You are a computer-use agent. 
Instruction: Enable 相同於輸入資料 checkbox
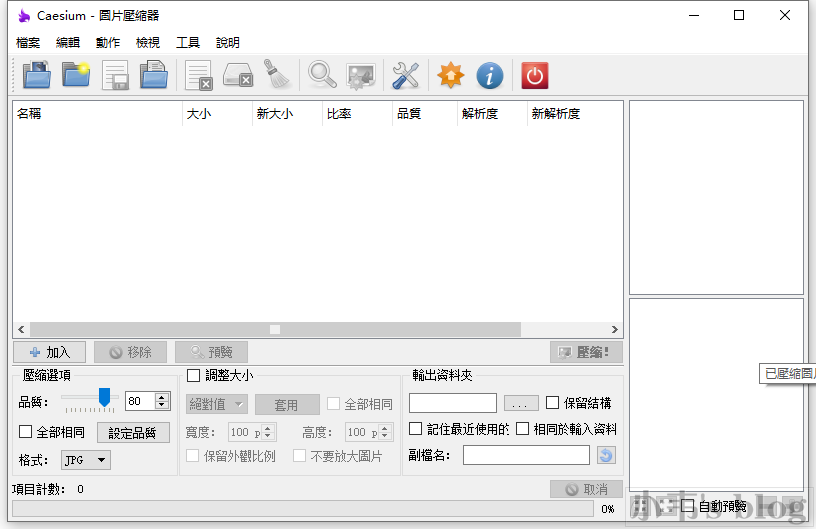pyautogui.click(x=522, y=429)
